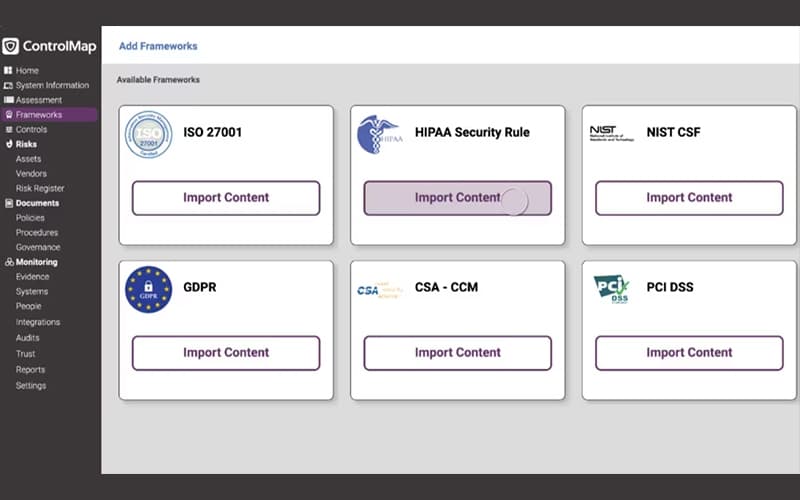Click the GDPR EU stars logo
The width and height of the screenshot is (800, 500).
[x=148, y=289]
